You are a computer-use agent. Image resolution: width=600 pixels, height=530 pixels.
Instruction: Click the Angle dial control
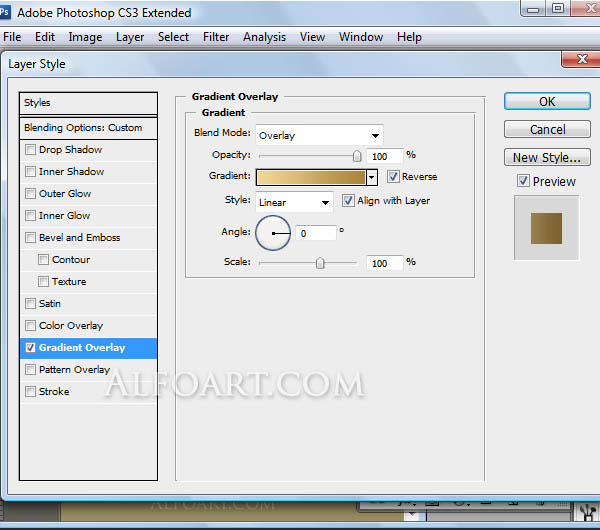(273, 233)
